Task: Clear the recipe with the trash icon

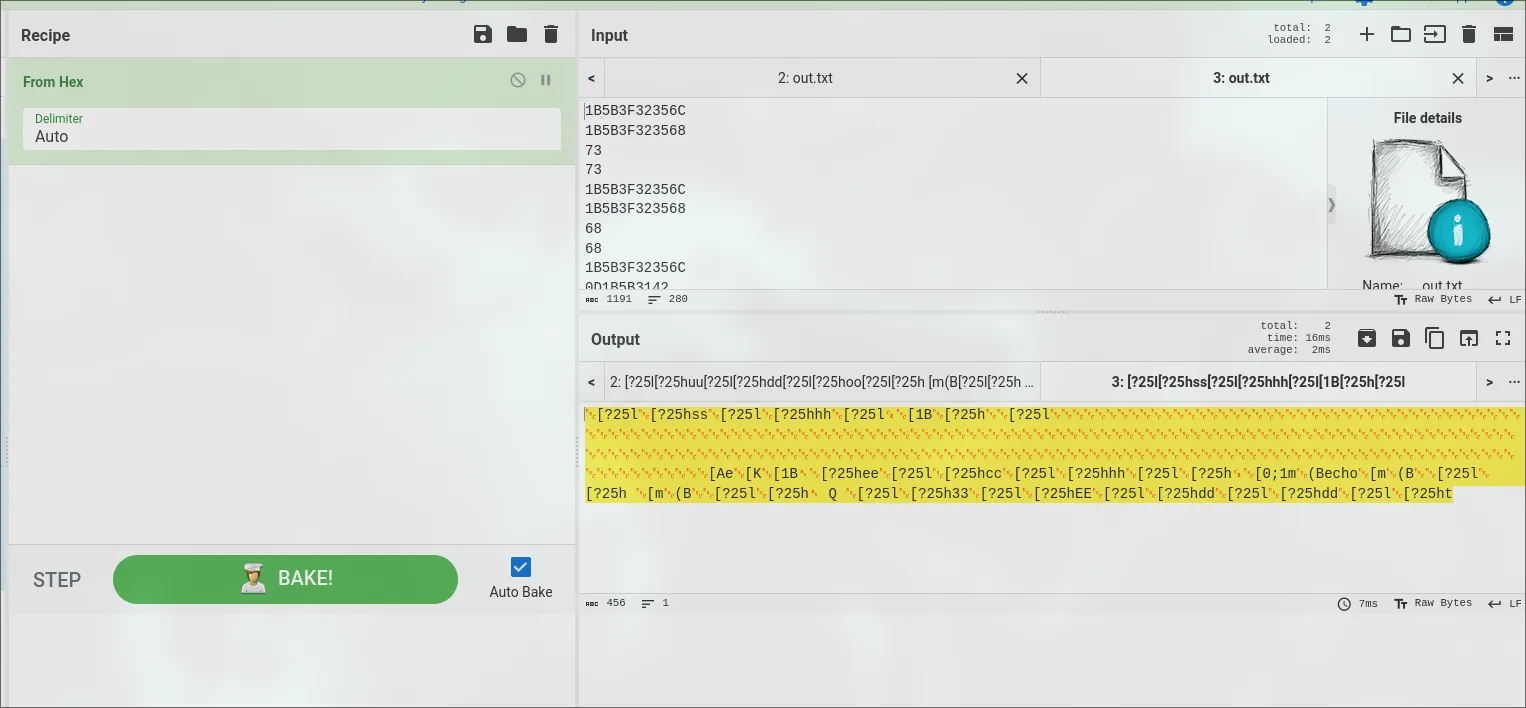Action: click(x=551, y=35)
